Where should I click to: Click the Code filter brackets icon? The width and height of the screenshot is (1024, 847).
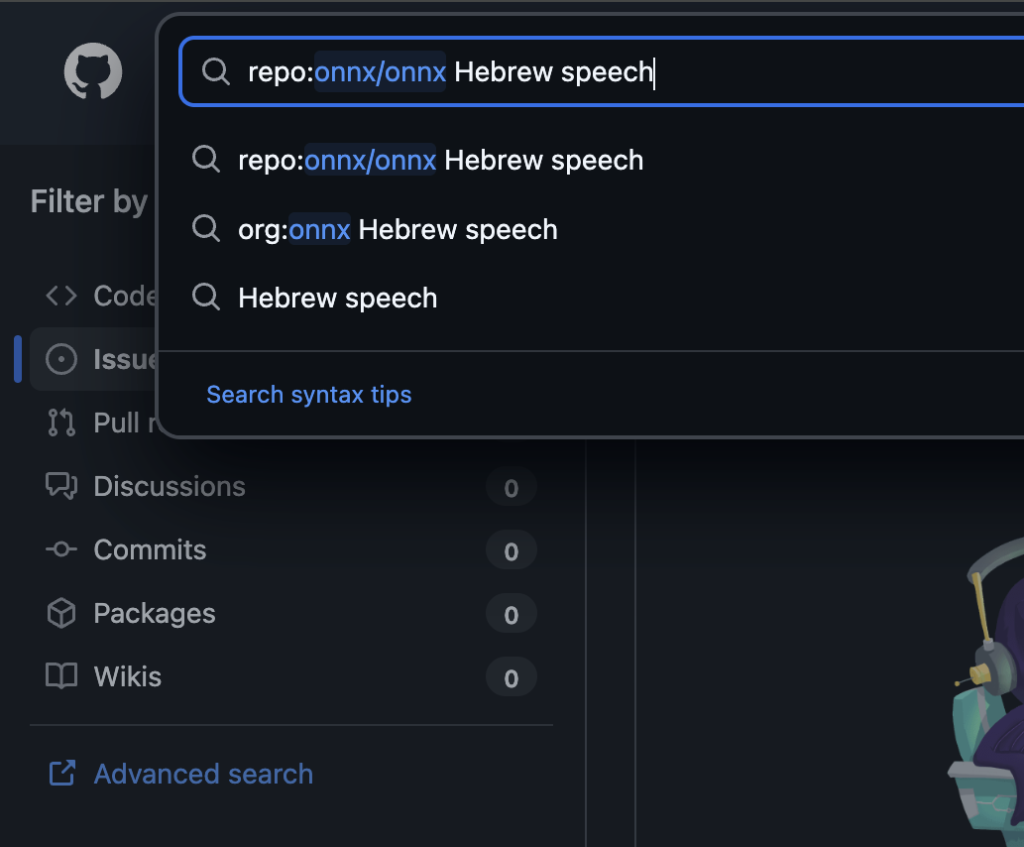(61, 296)
